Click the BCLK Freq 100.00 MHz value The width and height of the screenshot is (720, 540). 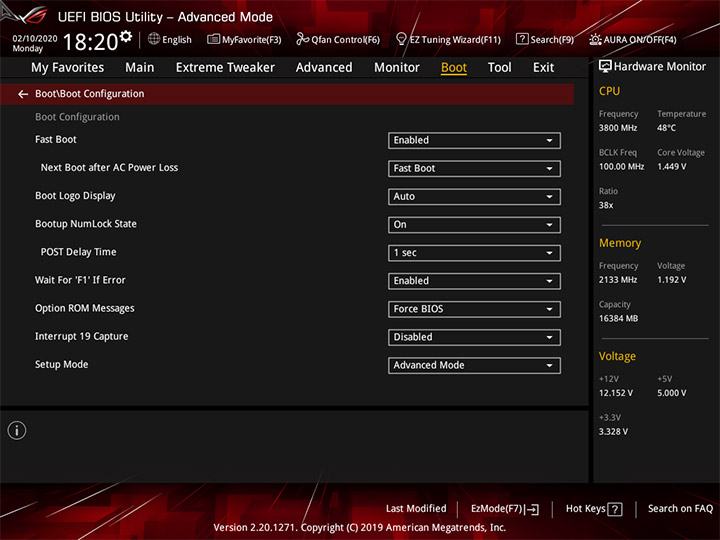point(621,167)
